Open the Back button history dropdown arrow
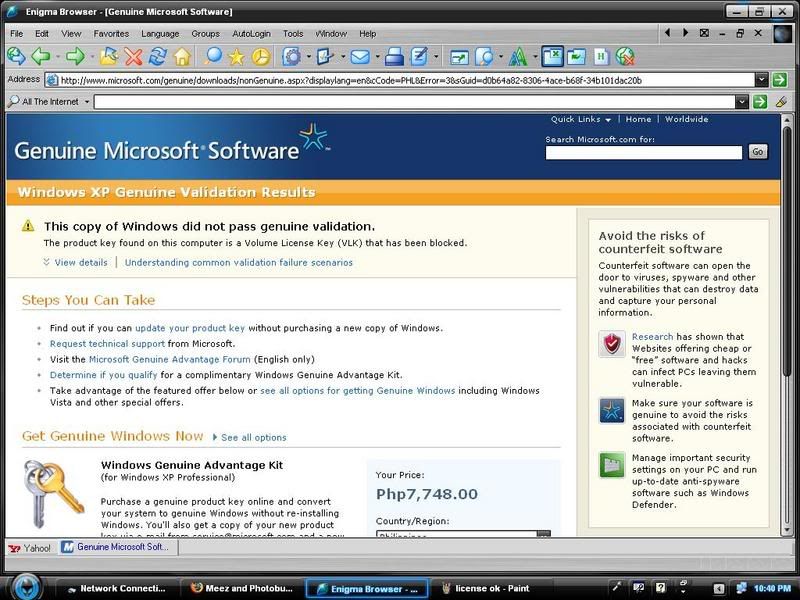 click(58, 57)
